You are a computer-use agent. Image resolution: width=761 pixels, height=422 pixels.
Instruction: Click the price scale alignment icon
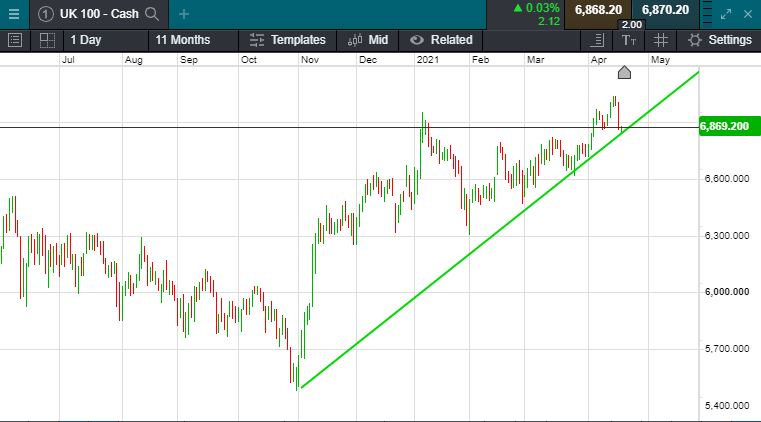click(x=597, y=40)
